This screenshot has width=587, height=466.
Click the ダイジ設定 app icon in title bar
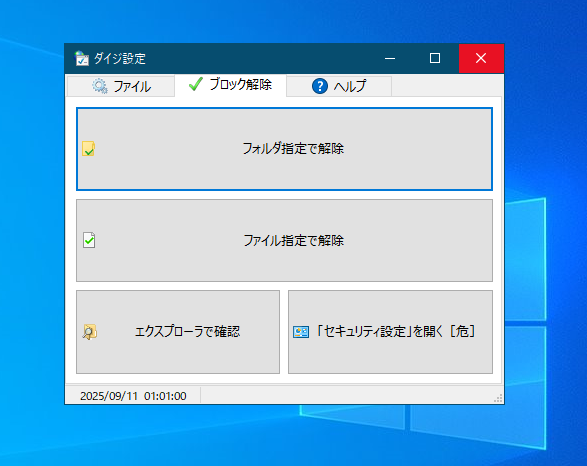point(82,58)
